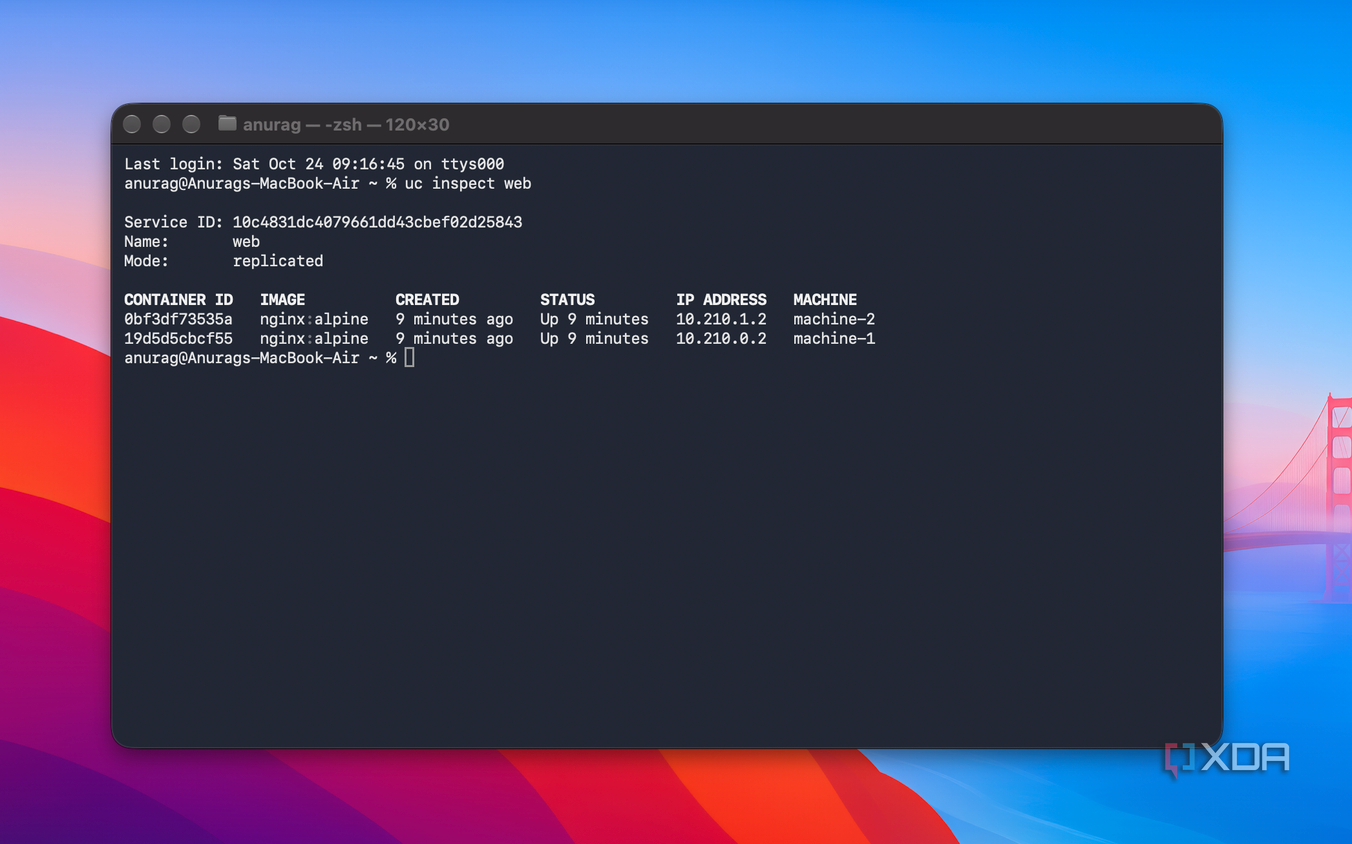Click container ID 19d5d5cbcf55

[x=178, y=339]
